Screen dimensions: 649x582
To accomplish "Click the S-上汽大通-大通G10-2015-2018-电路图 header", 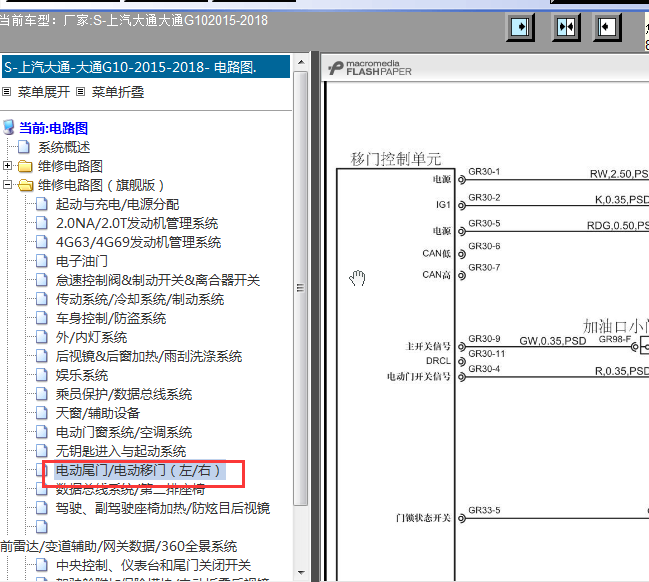I will pyautogui.click(x=146, y=67).
